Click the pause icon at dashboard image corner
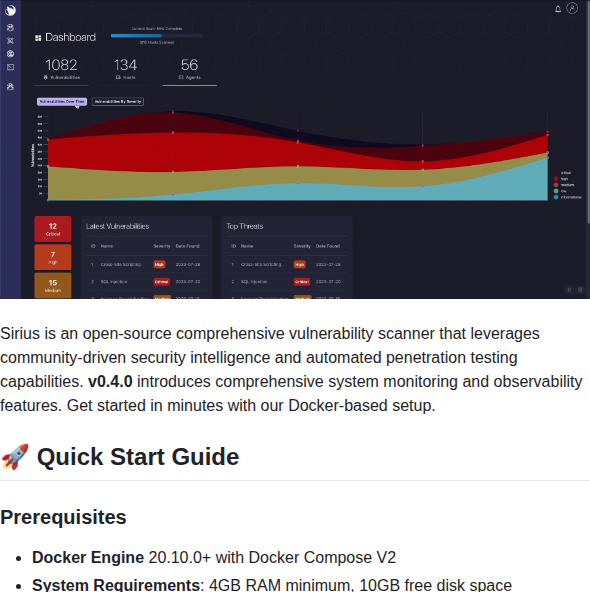The width and height of the screenshot is (590, 592). pos(569,290)
